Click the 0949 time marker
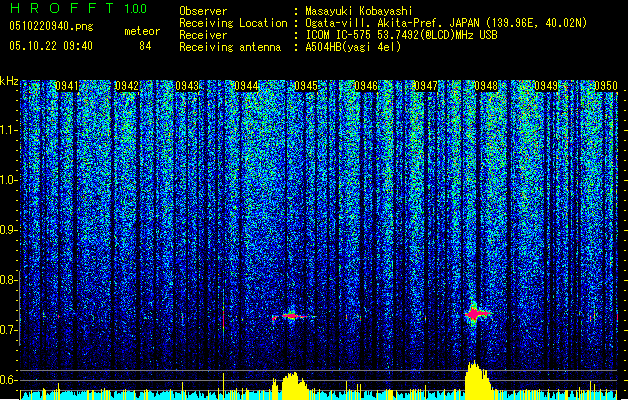The height and width of the screenshot is (400, 629). pyautogui.click(x=546, y=86)
